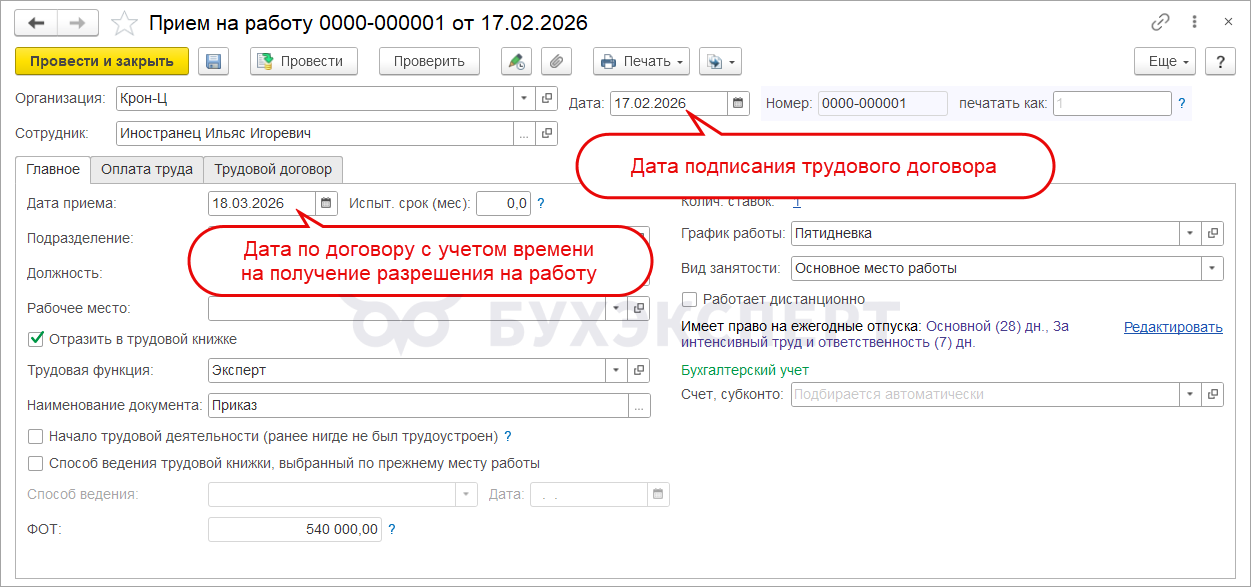
Task: Click the Колич. ставок value link
Action: 797,202
